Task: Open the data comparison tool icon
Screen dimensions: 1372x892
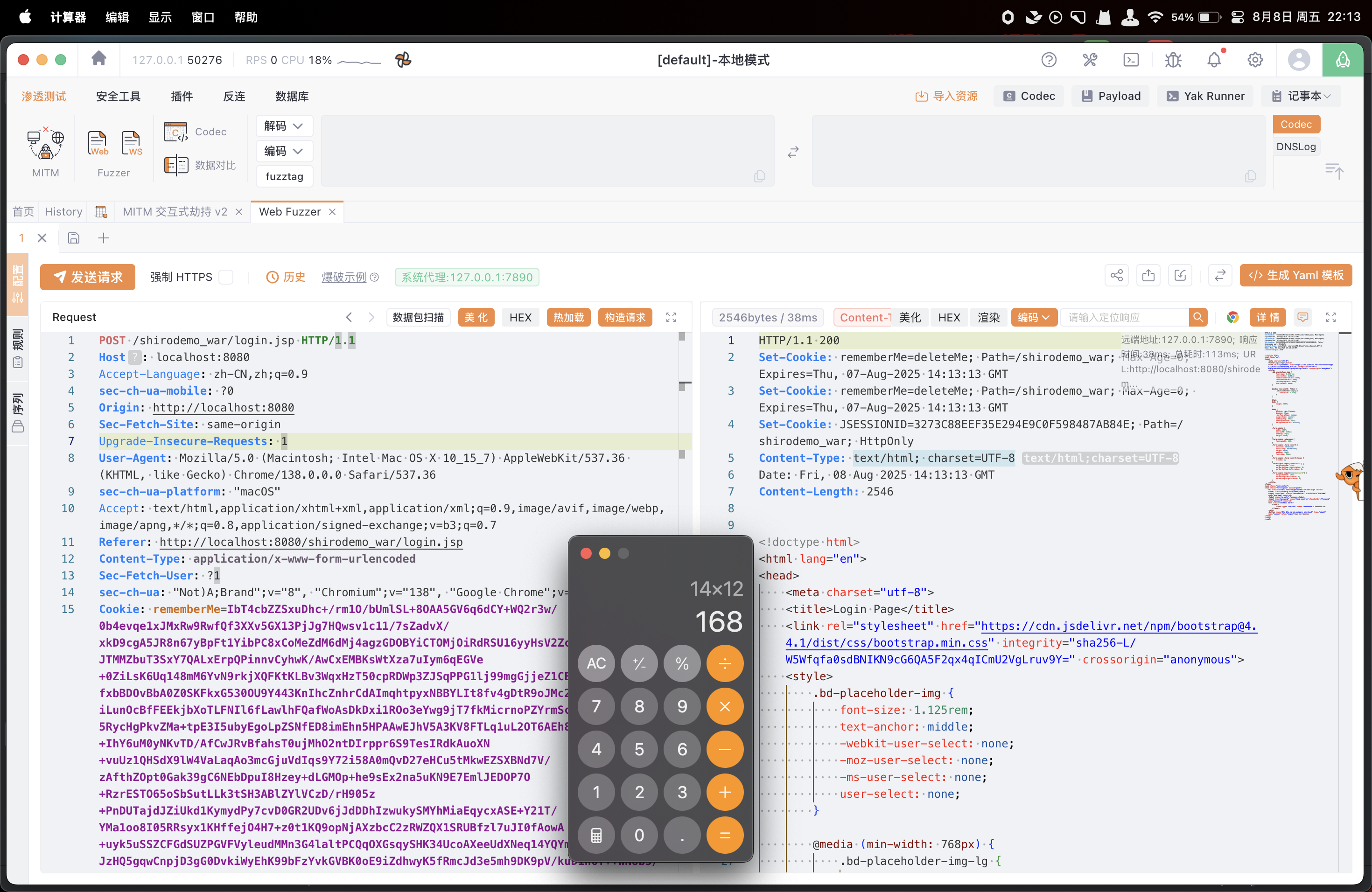Action: point(176,165)
